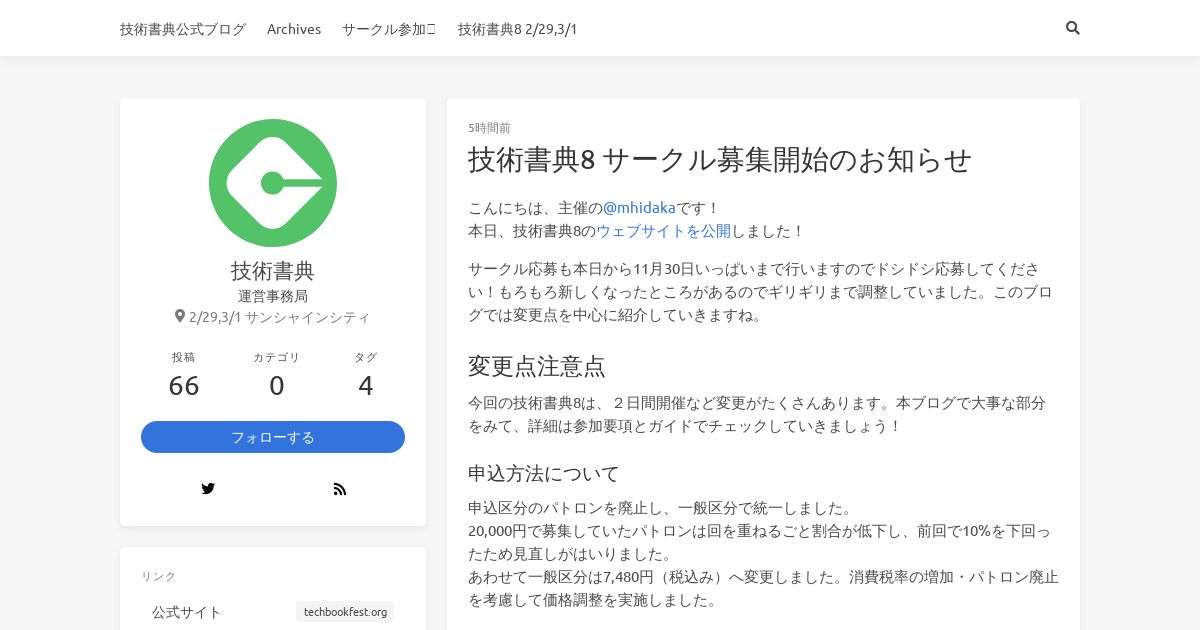Click the 技術書典 profile name

(x=273, y=271)
